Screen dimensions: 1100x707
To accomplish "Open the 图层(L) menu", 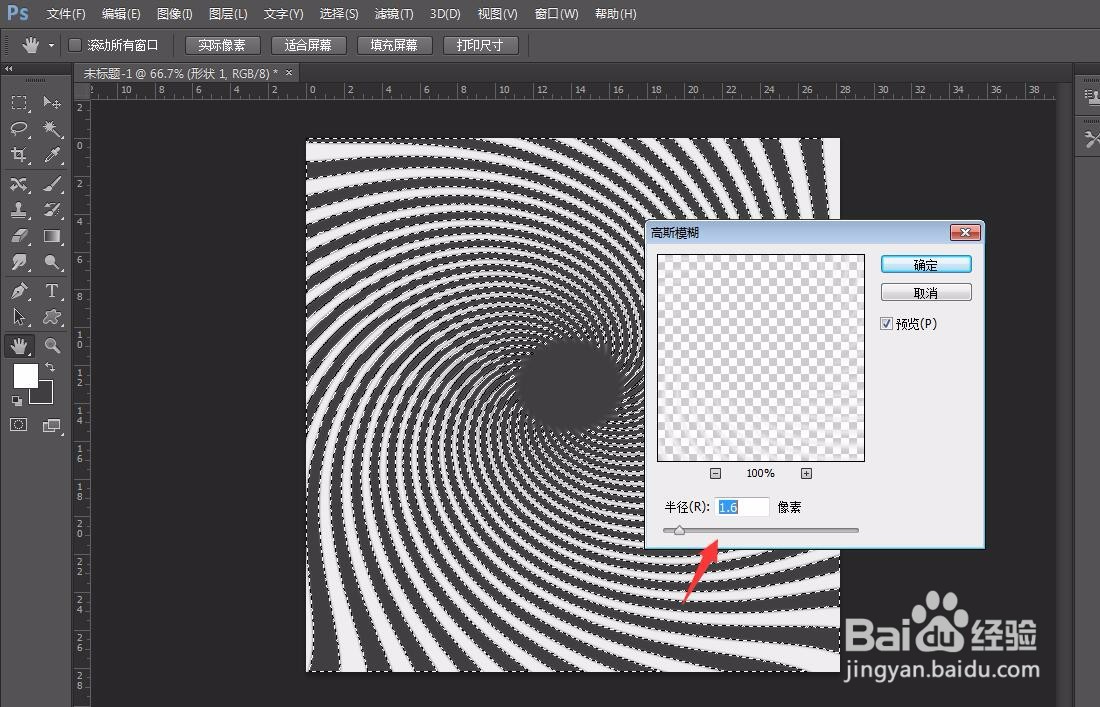I will [x=228, y=13].
